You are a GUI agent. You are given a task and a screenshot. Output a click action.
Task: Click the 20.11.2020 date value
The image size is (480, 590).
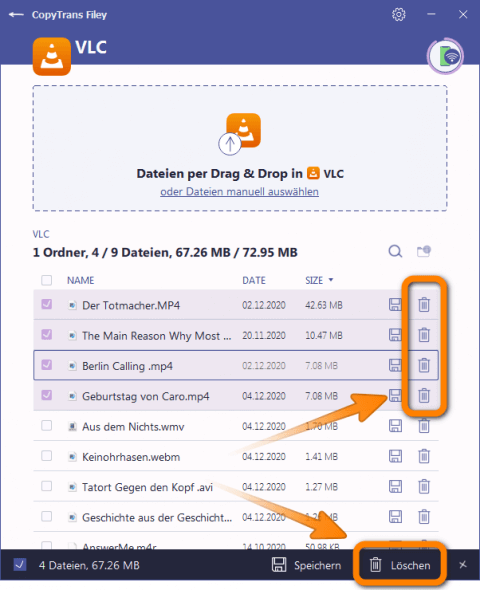click(x=264, y=335)
